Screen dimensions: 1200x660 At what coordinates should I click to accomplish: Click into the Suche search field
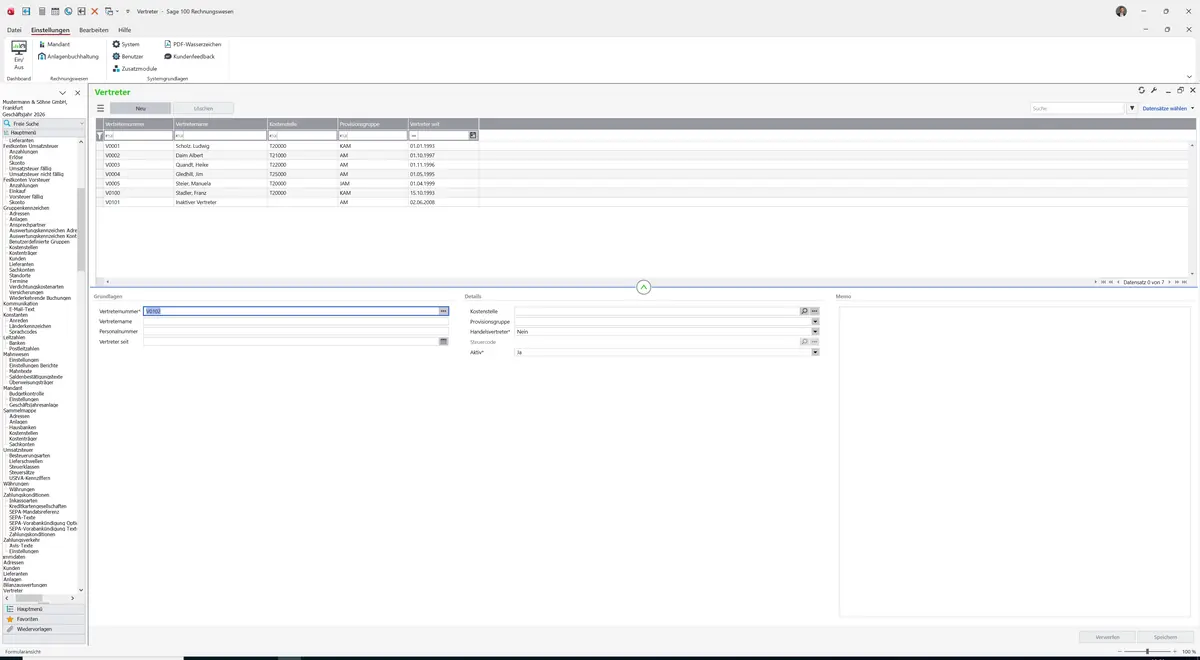click(x=1078, y=108)
